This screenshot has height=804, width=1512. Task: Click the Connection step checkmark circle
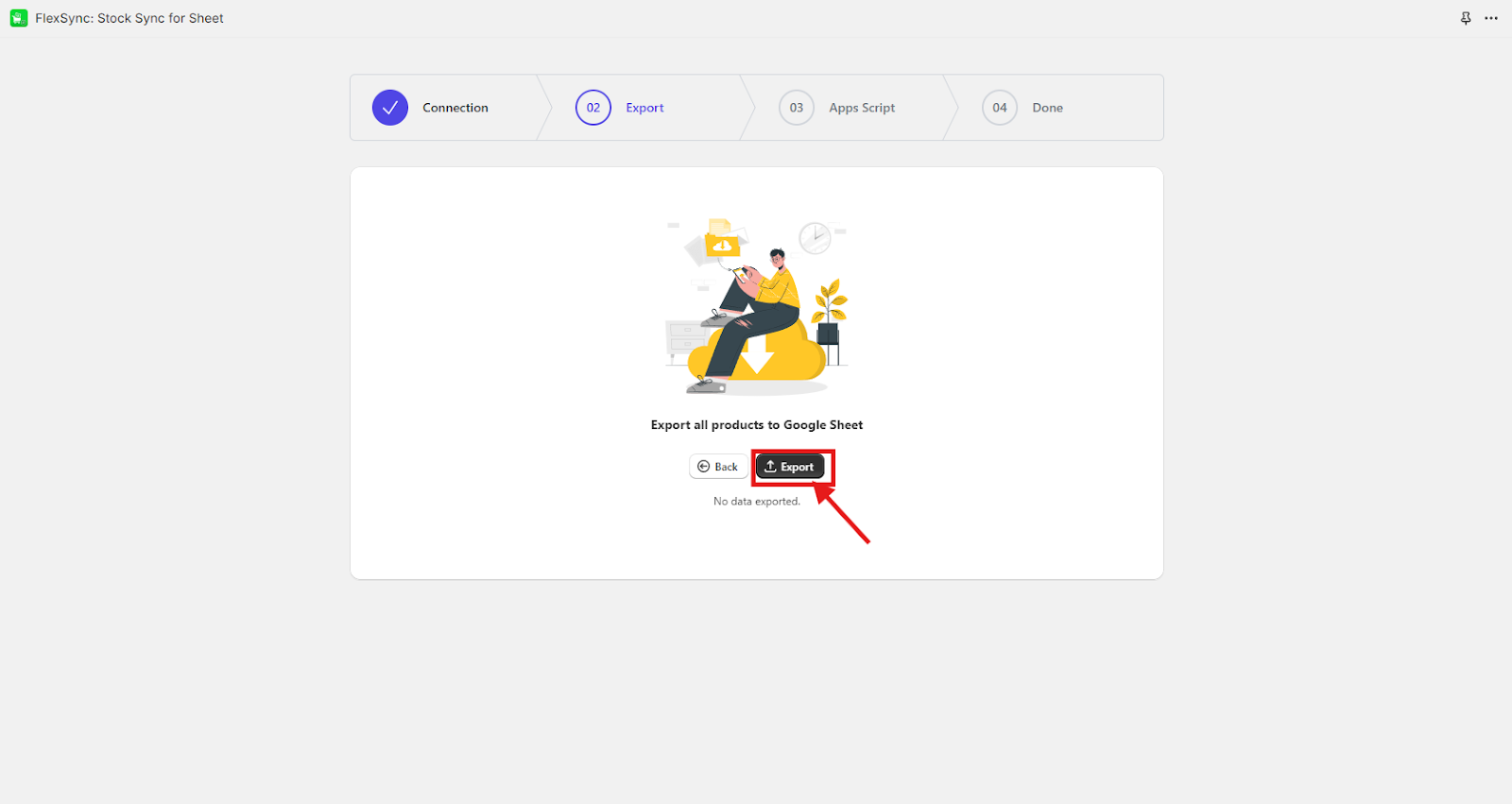click(390, 108)
